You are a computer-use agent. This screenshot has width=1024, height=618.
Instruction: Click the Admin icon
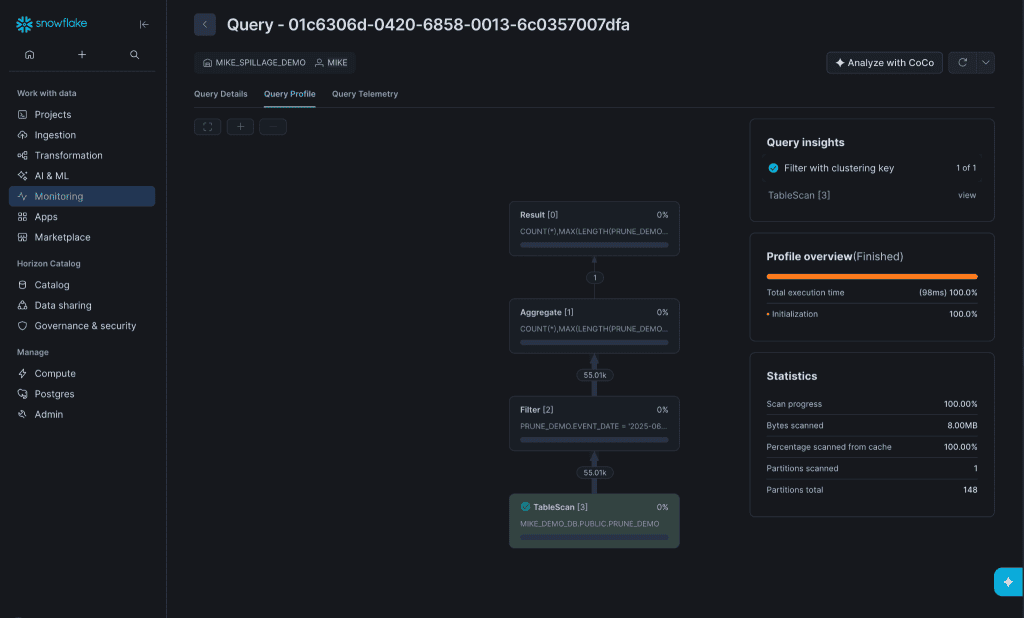click(22, 414)
